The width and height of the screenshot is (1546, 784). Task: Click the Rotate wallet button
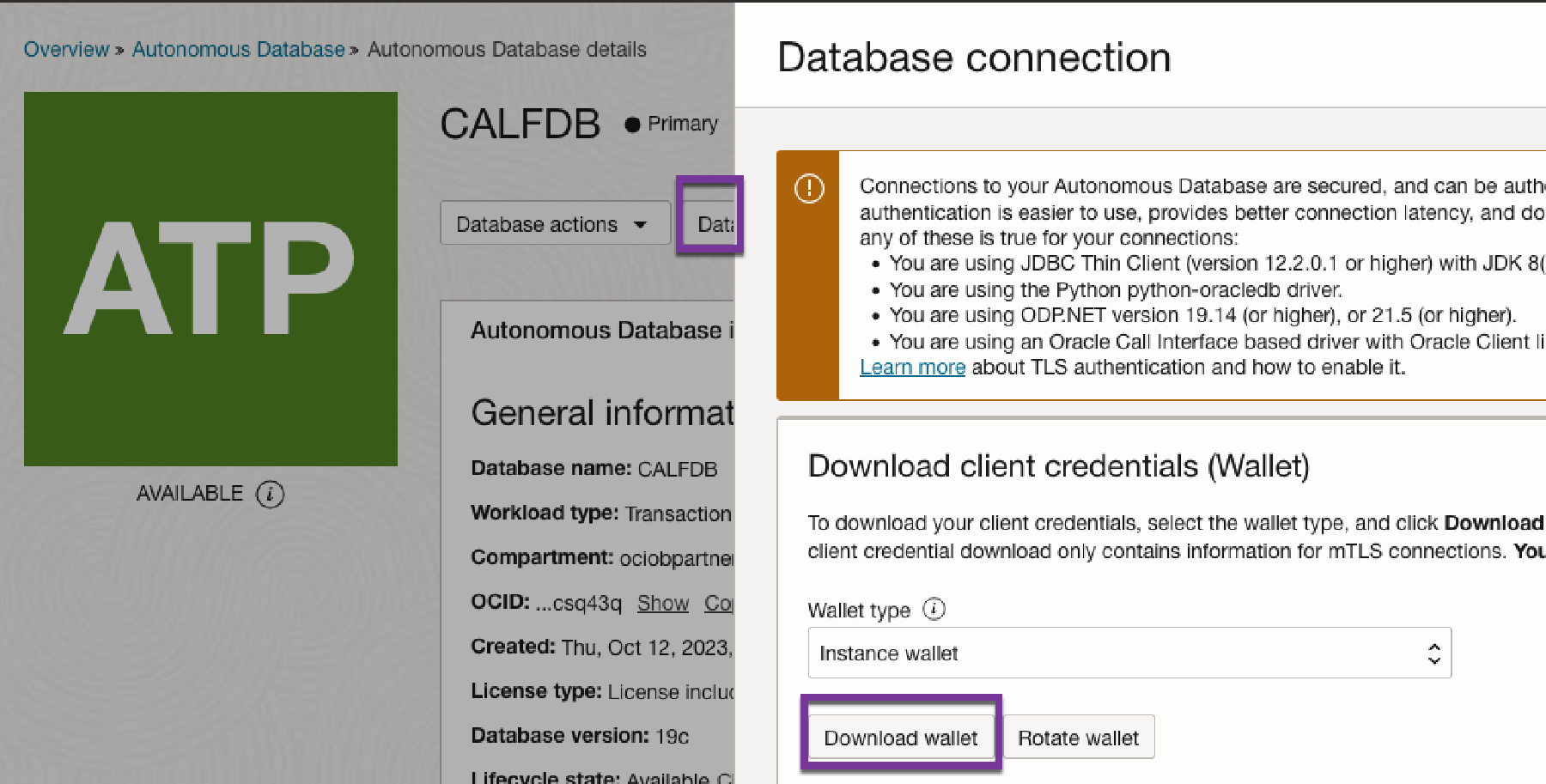[x=1078, y=737]
